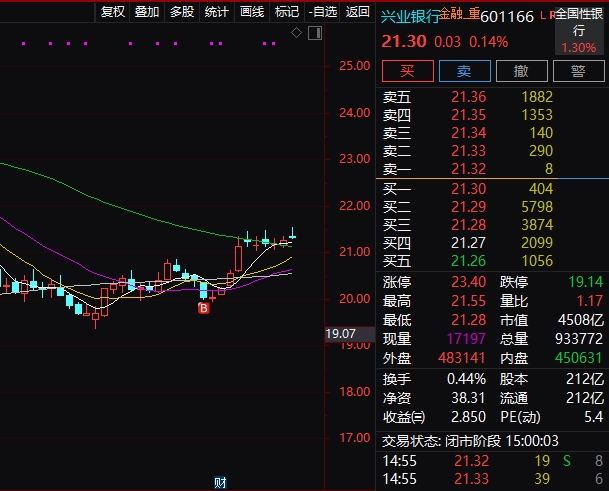Click the 卖四 price 21.35
The height and width of the screenshot is (491, 609).
coord(468,115)
